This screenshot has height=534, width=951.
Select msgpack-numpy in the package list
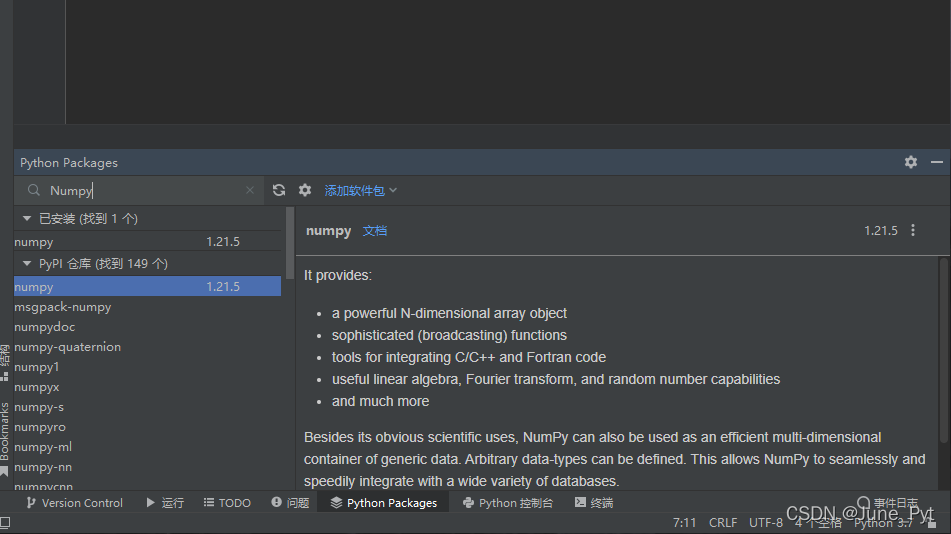pyautogui.click(x=147, y=307)
